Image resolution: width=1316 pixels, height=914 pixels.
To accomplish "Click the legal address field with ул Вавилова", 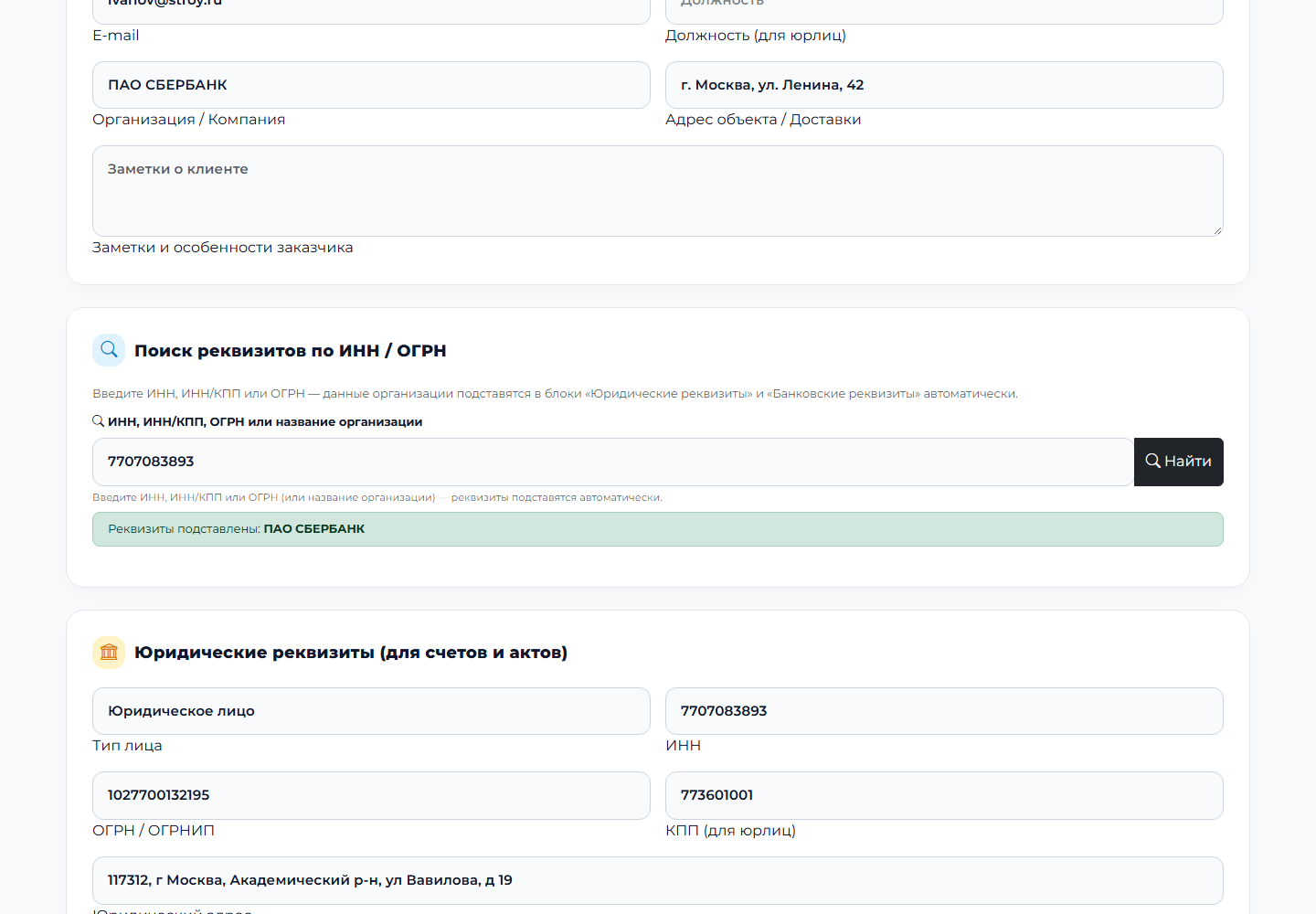I will pyautogui.click(x=658, y=880).
